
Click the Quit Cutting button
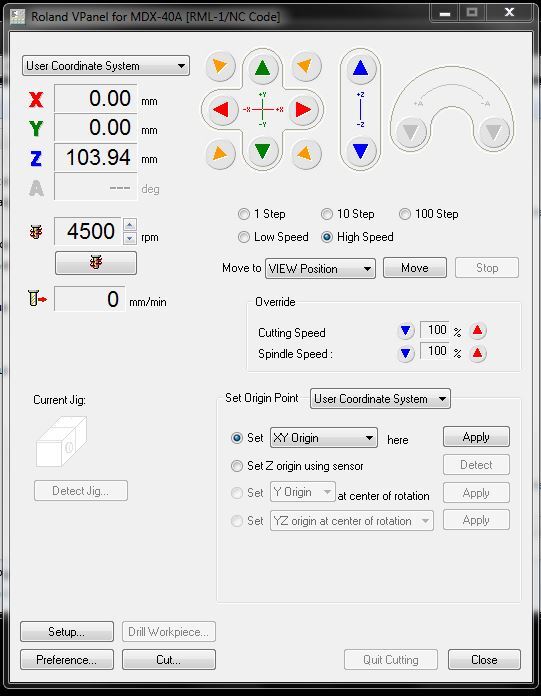pos(391,660)
